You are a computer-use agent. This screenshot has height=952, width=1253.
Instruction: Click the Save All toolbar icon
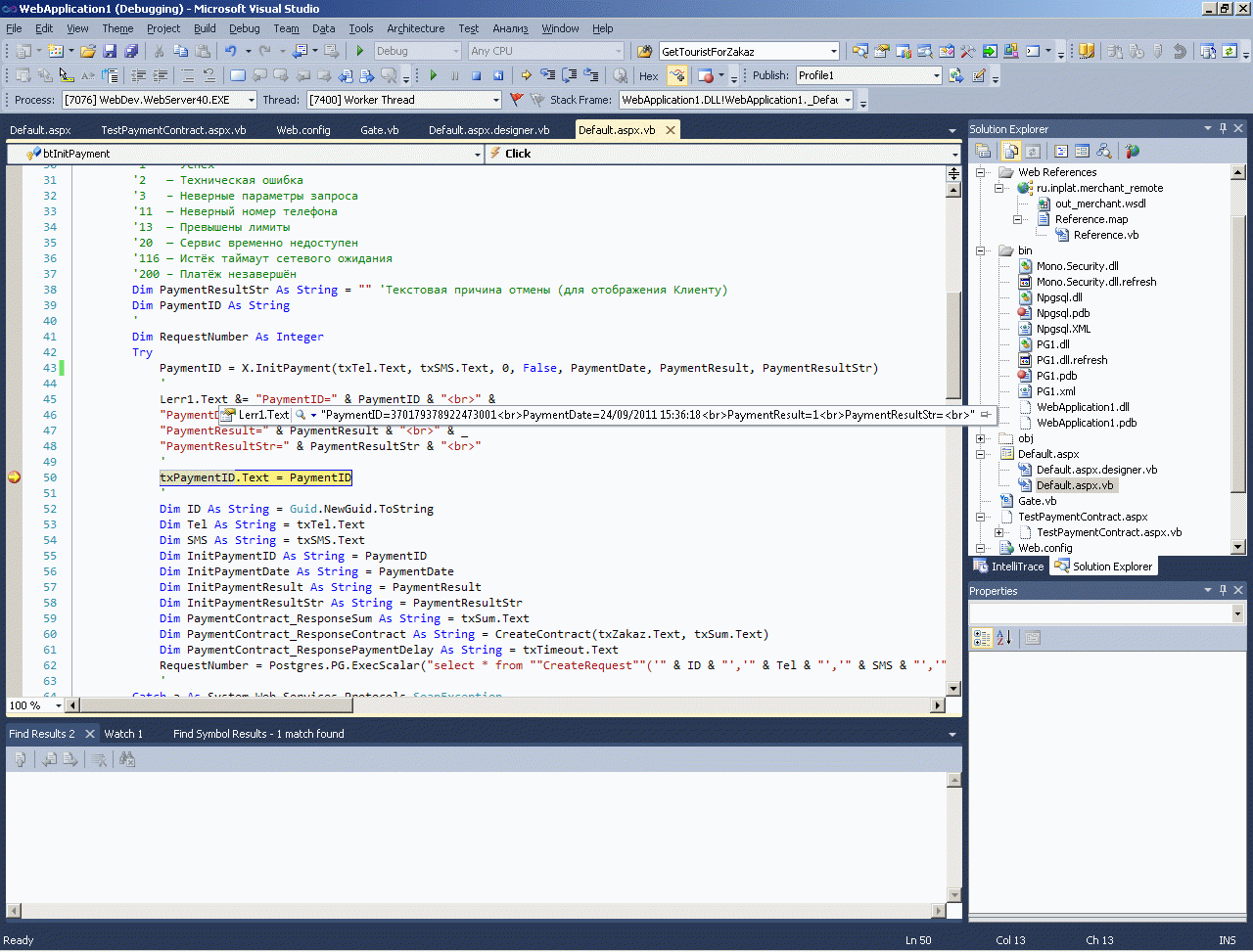pyautogui.click(x=131, y=51)
